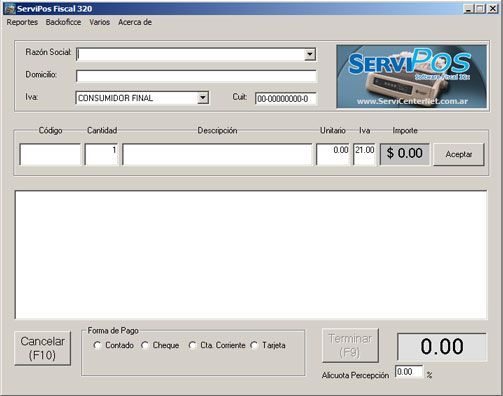
Task: Close the ServiPos Fiscal 320 window
Action: (492, 9)
